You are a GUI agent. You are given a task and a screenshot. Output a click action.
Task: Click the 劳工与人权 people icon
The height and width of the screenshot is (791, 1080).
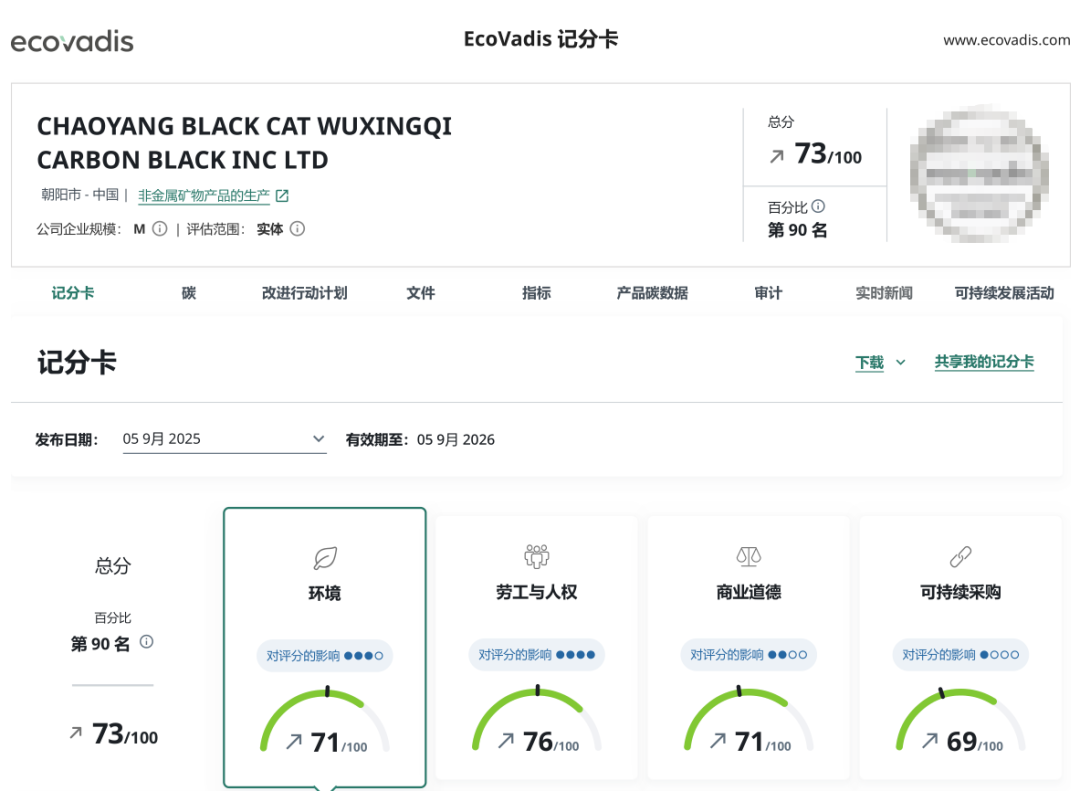tap(536, 556)
